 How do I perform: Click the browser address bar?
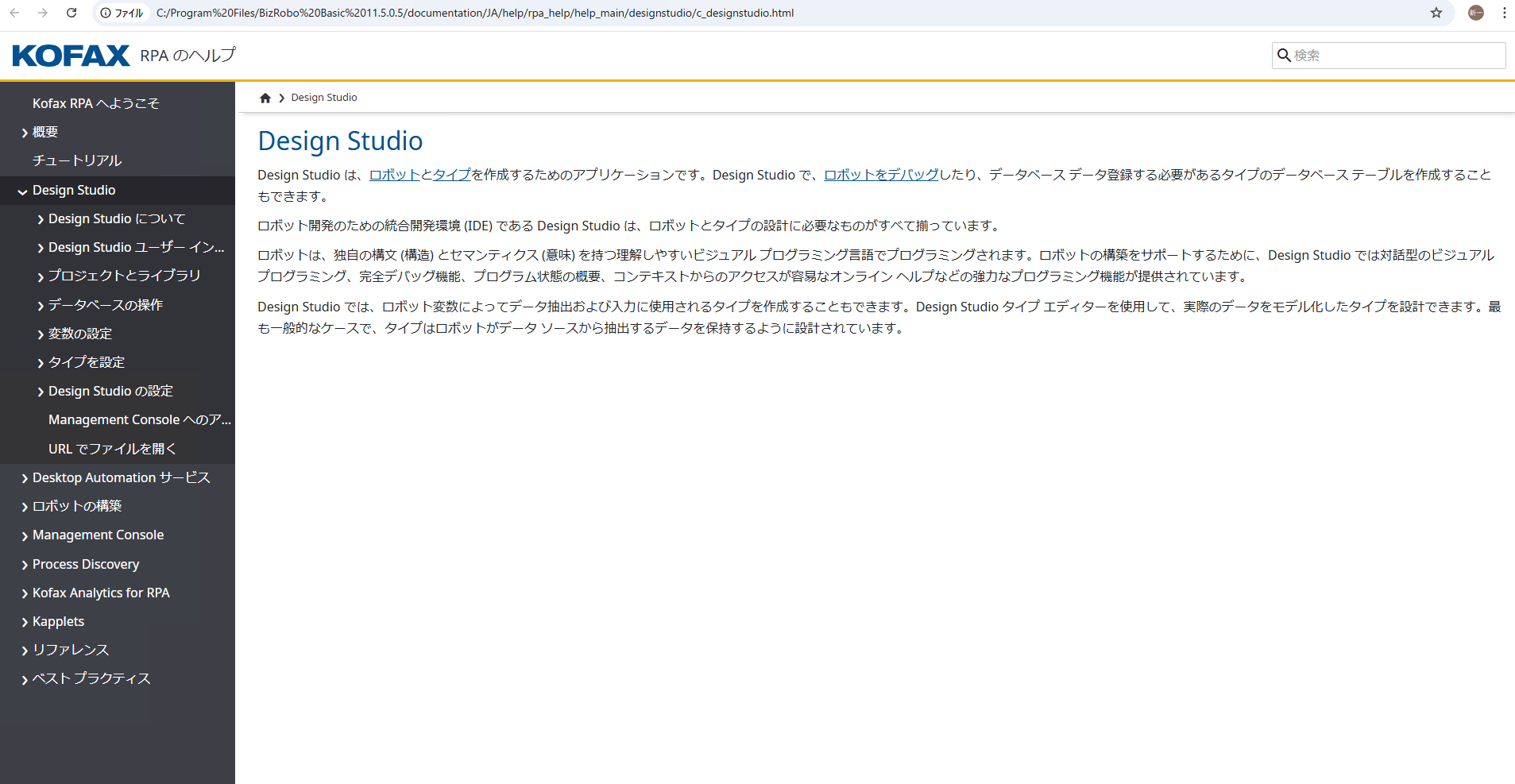(x=477, y=13)
